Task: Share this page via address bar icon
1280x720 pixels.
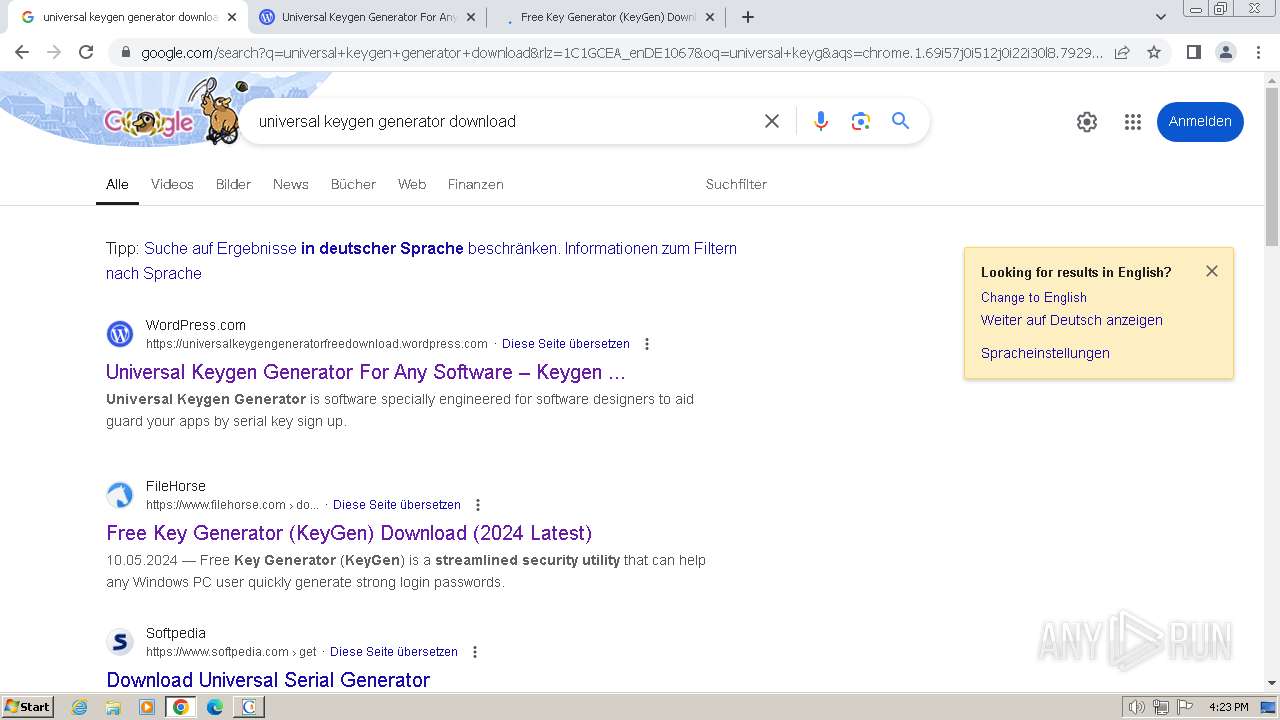Action: pyautogui.click(x=1122, y=52)
